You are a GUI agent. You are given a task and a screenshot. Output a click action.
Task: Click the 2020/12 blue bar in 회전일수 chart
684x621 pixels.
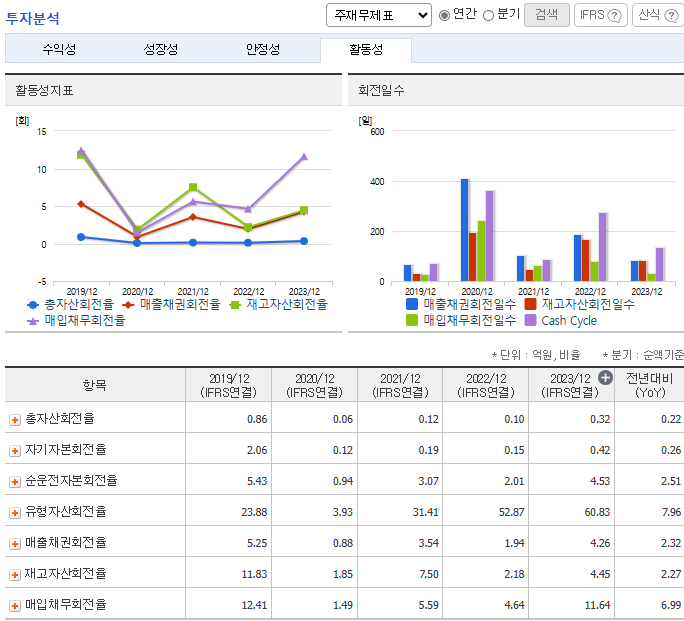465,230
